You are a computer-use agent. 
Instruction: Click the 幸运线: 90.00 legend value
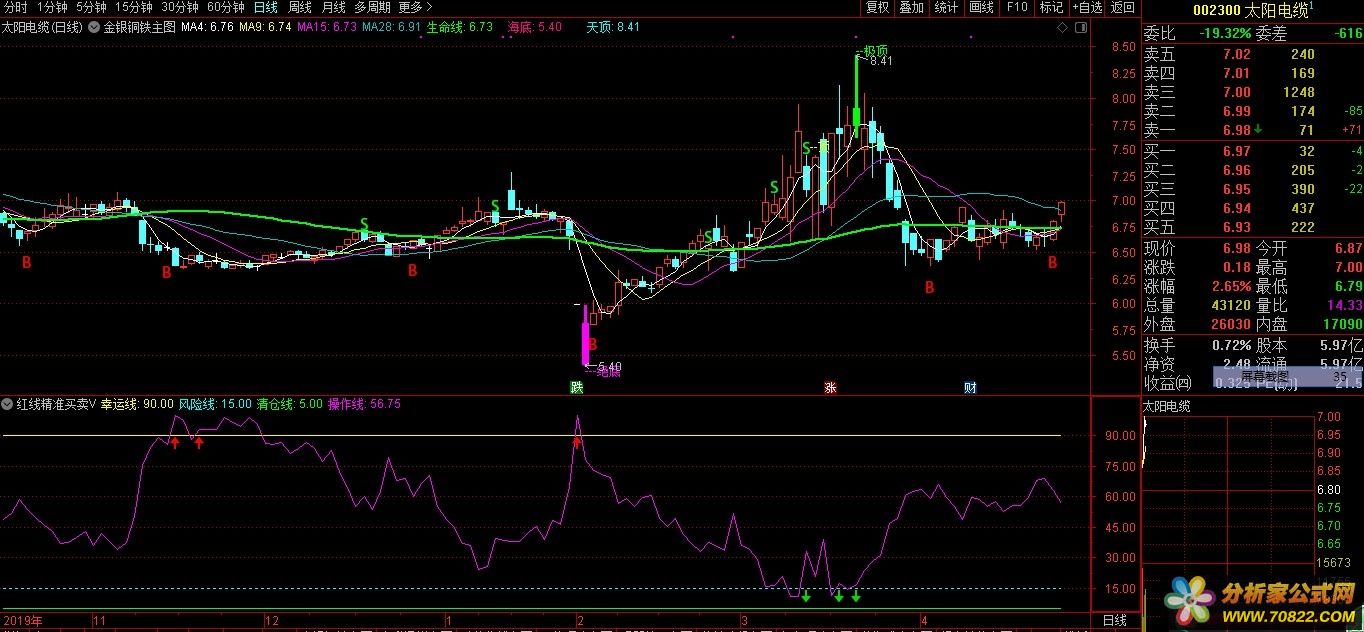tap(137, 405)
